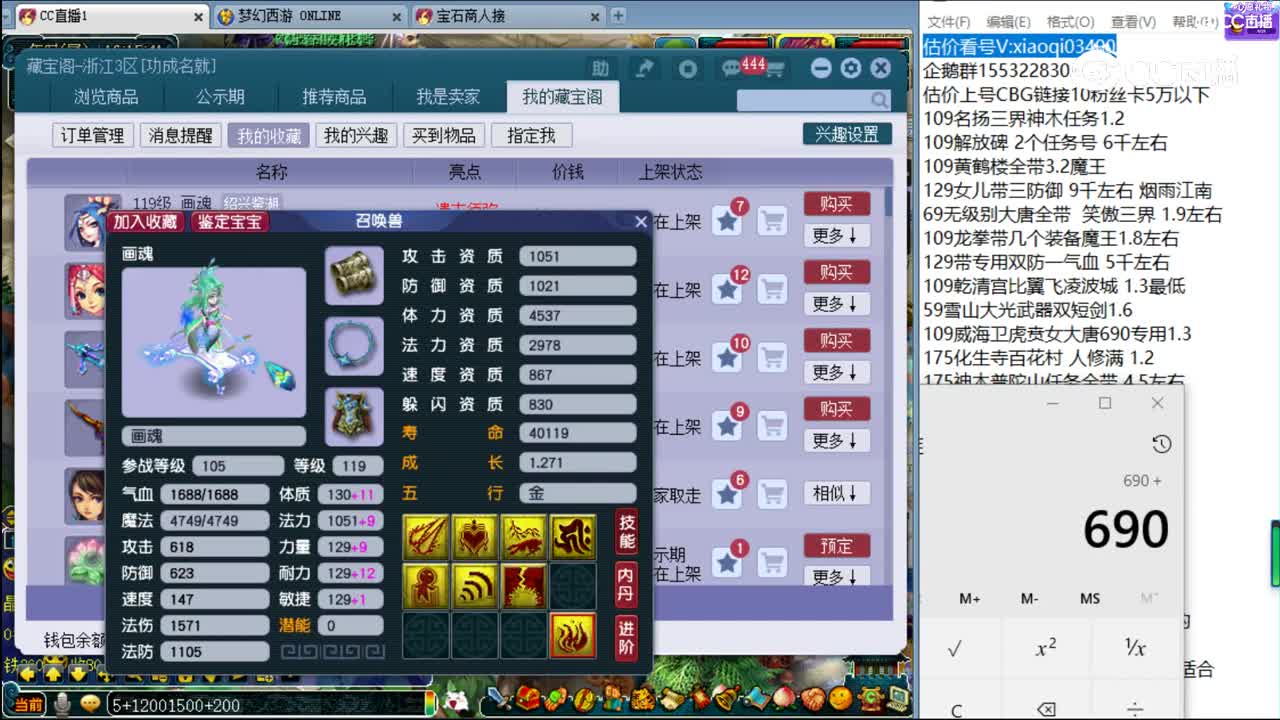Click the wolf and mountains skill icon
The image size is (1280, 720).
(524, 537)
